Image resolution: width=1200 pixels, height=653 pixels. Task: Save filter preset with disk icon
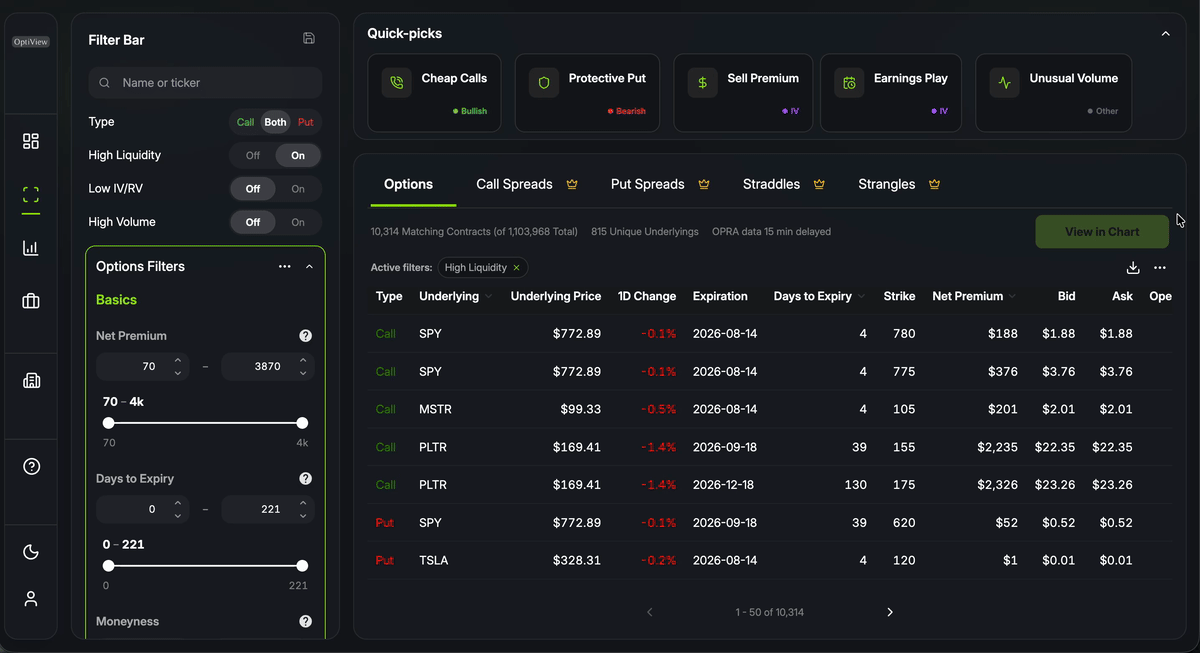pos(309,39)
